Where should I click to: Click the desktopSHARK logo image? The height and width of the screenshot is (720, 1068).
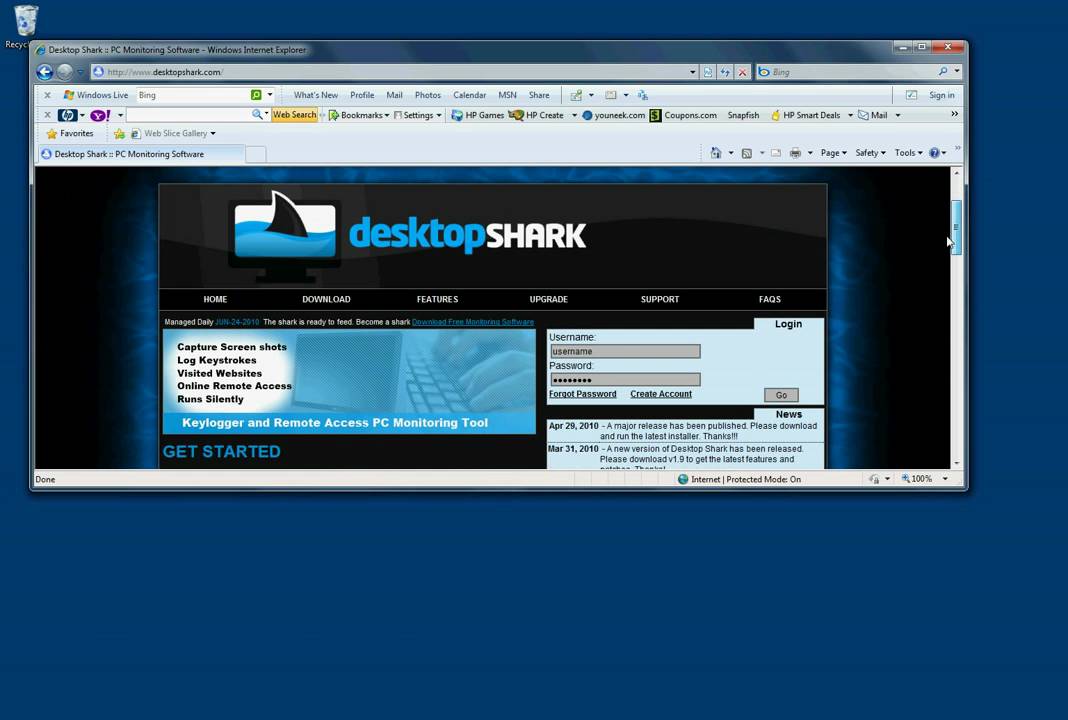coord(407,236)
